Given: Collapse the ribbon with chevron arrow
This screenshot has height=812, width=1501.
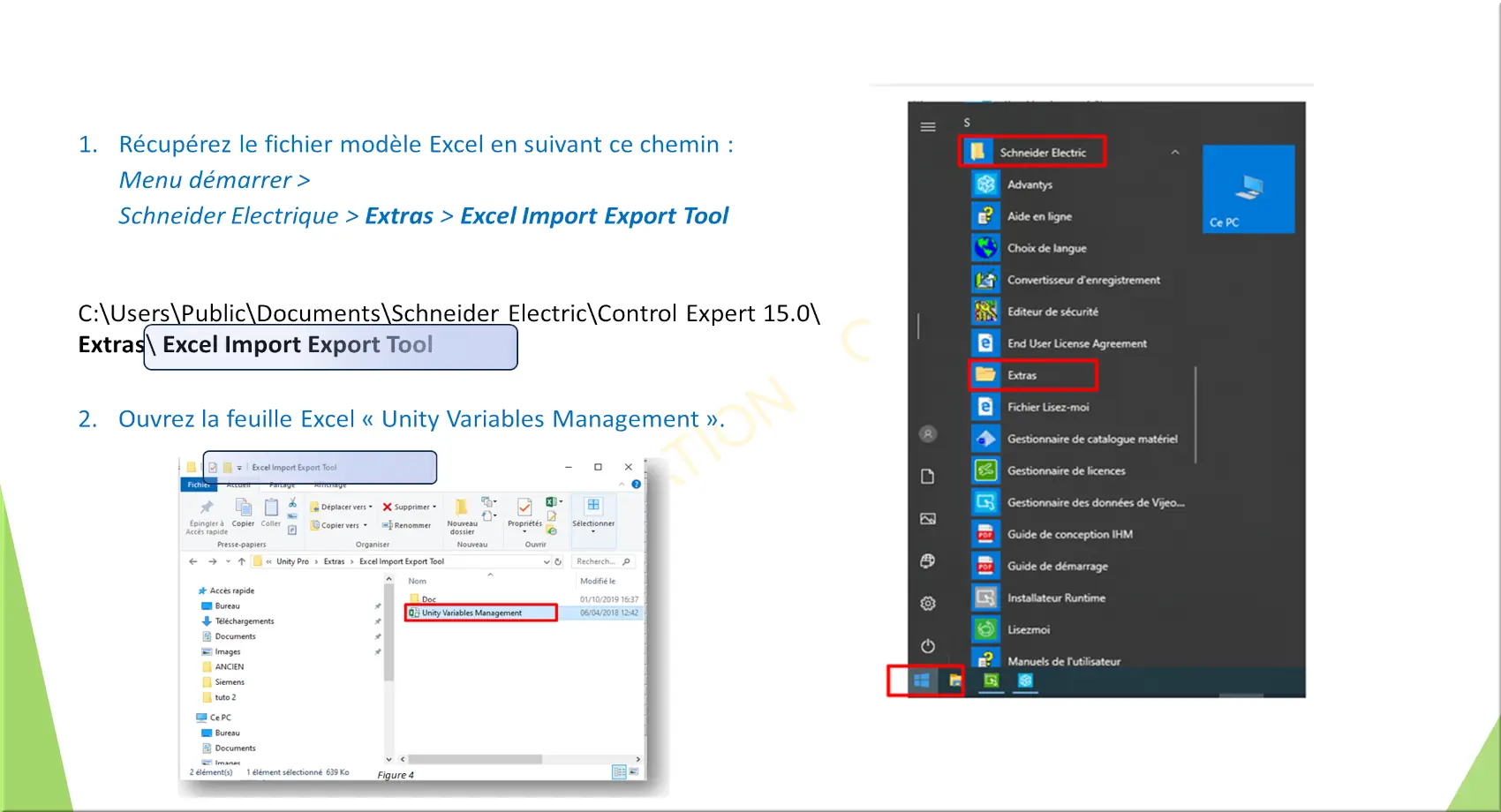Looking at the screenshot, I should coord(622,485).
